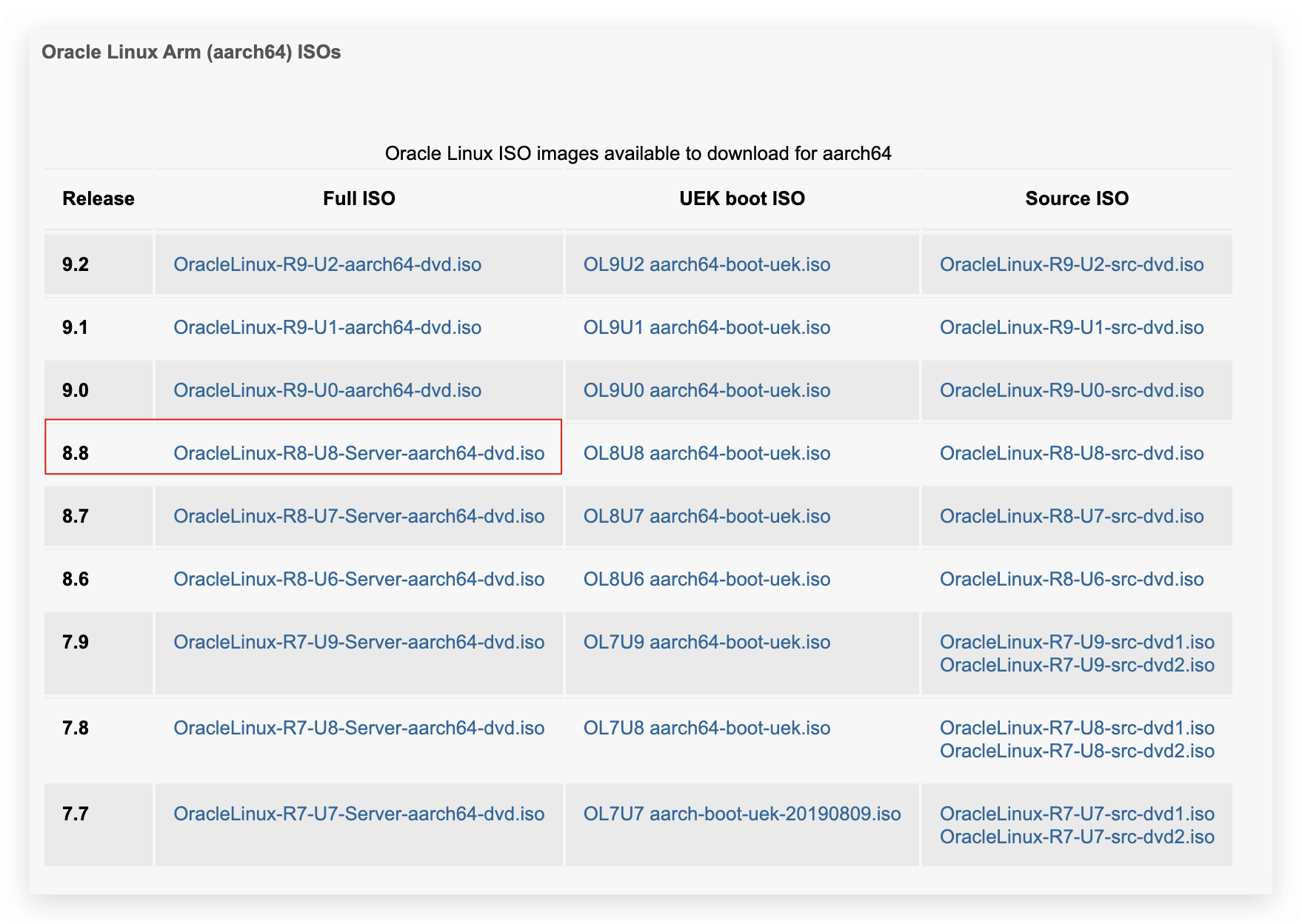Download OracleLinux-R8-U6-Server-aarch64-dvd.iso
Viewport: 1302px width, 924px height.
359,579
